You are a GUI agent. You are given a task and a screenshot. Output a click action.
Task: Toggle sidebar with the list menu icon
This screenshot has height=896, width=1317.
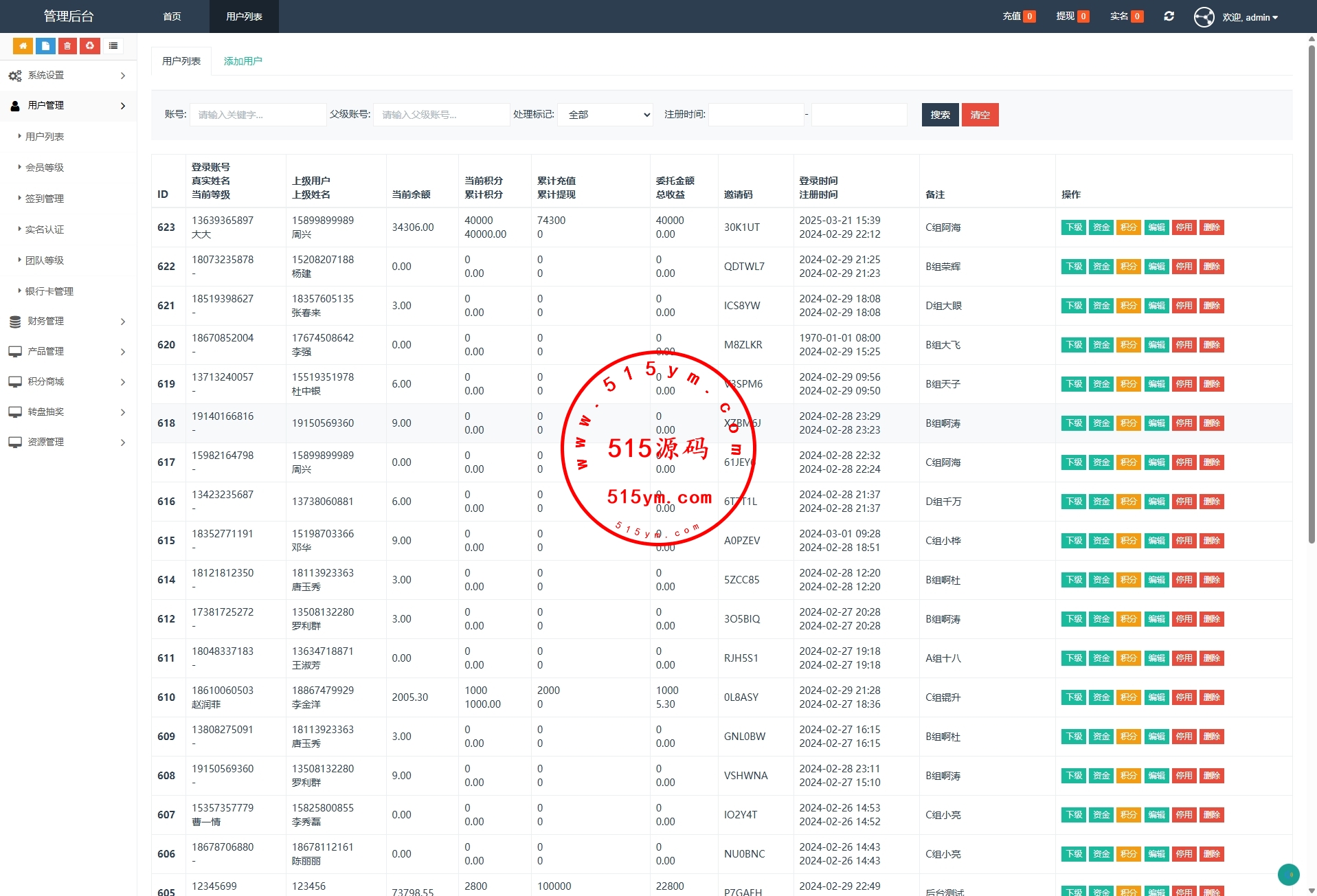point(113,46)
